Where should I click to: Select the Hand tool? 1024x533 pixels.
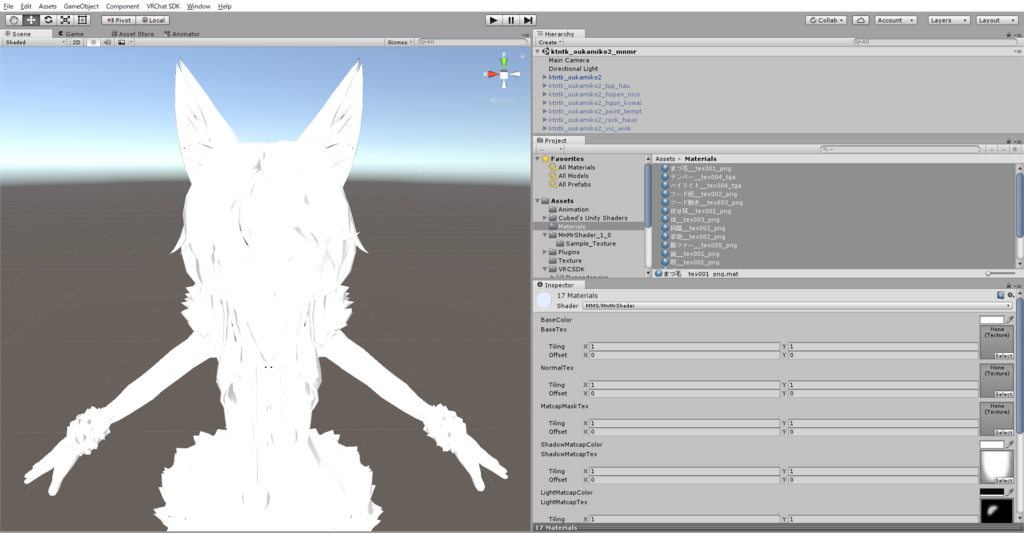pyautogui.click(x=13, y=20)
